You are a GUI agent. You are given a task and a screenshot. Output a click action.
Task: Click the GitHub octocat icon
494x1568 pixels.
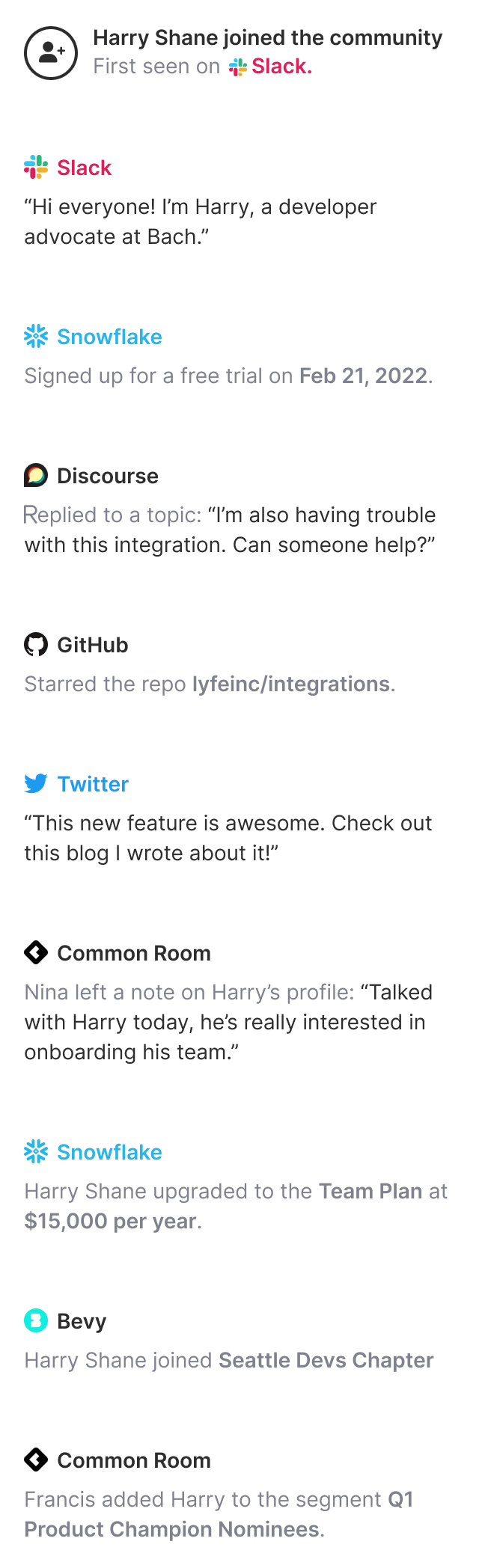click(36, 644)
